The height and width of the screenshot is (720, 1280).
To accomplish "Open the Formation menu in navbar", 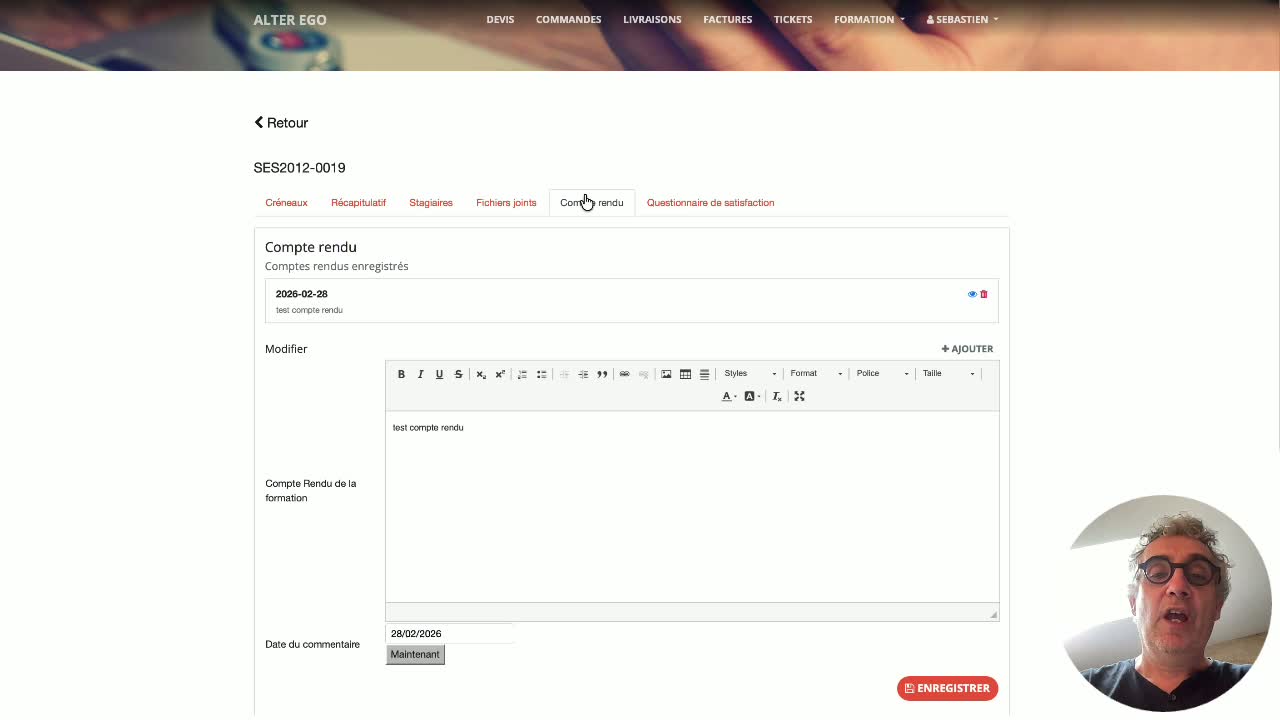I will pyautogui.click(x=869, y=19).
